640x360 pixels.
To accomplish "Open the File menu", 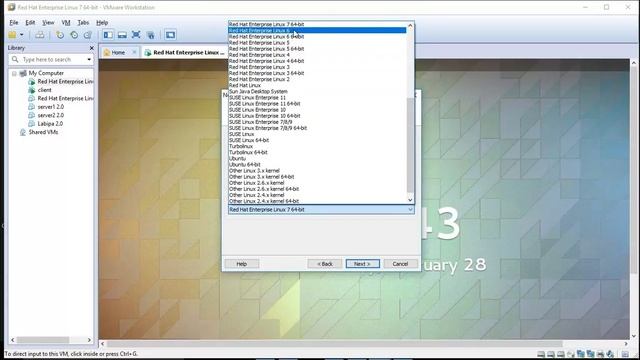I will tap(13, 22).
